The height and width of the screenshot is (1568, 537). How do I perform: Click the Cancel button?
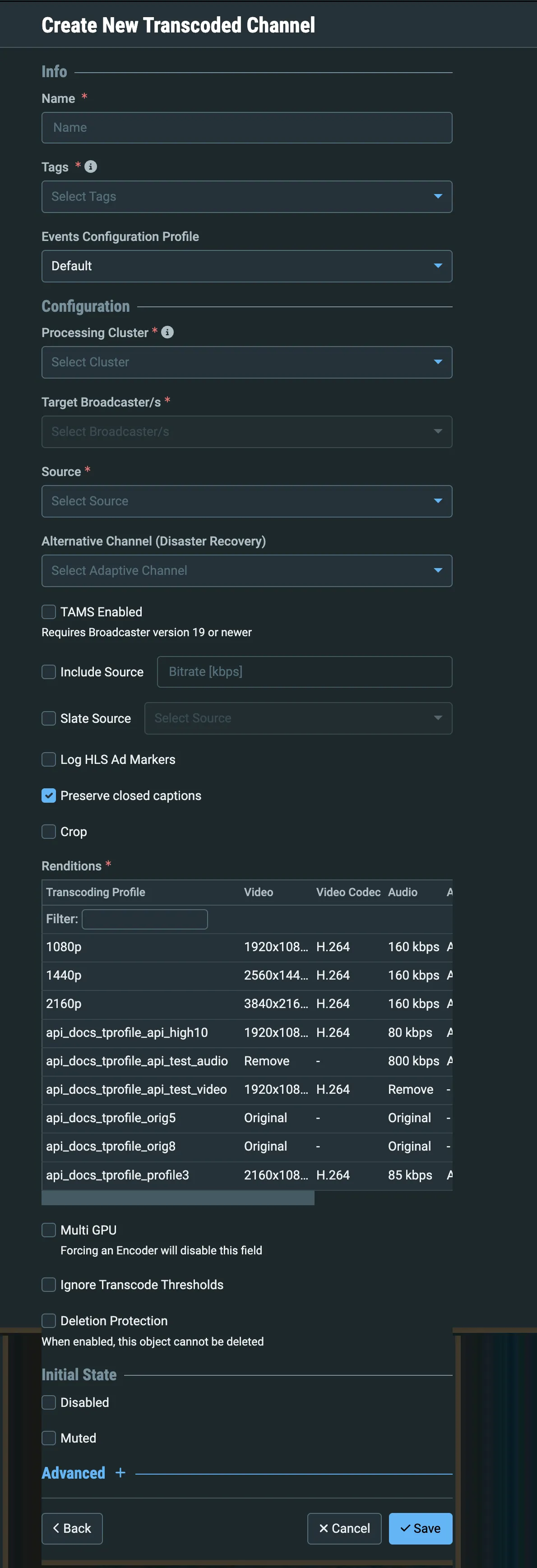pos(345,1528)
